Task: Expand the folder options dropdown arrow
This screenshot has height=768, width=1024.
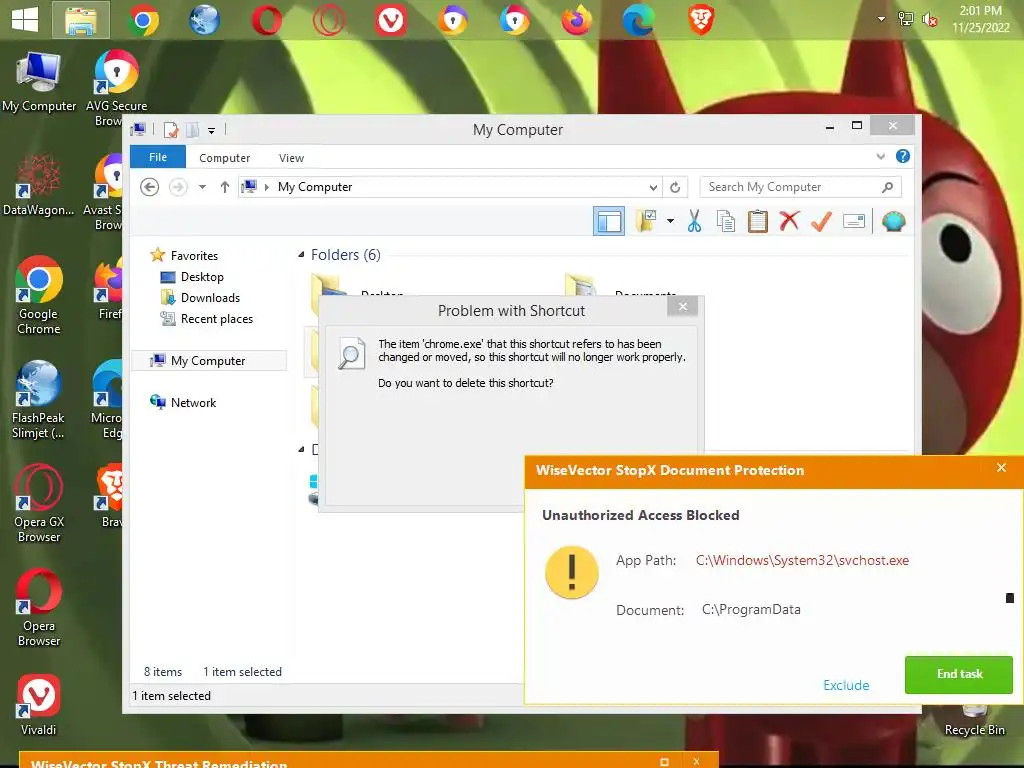Action: click(x=670, y=221)
